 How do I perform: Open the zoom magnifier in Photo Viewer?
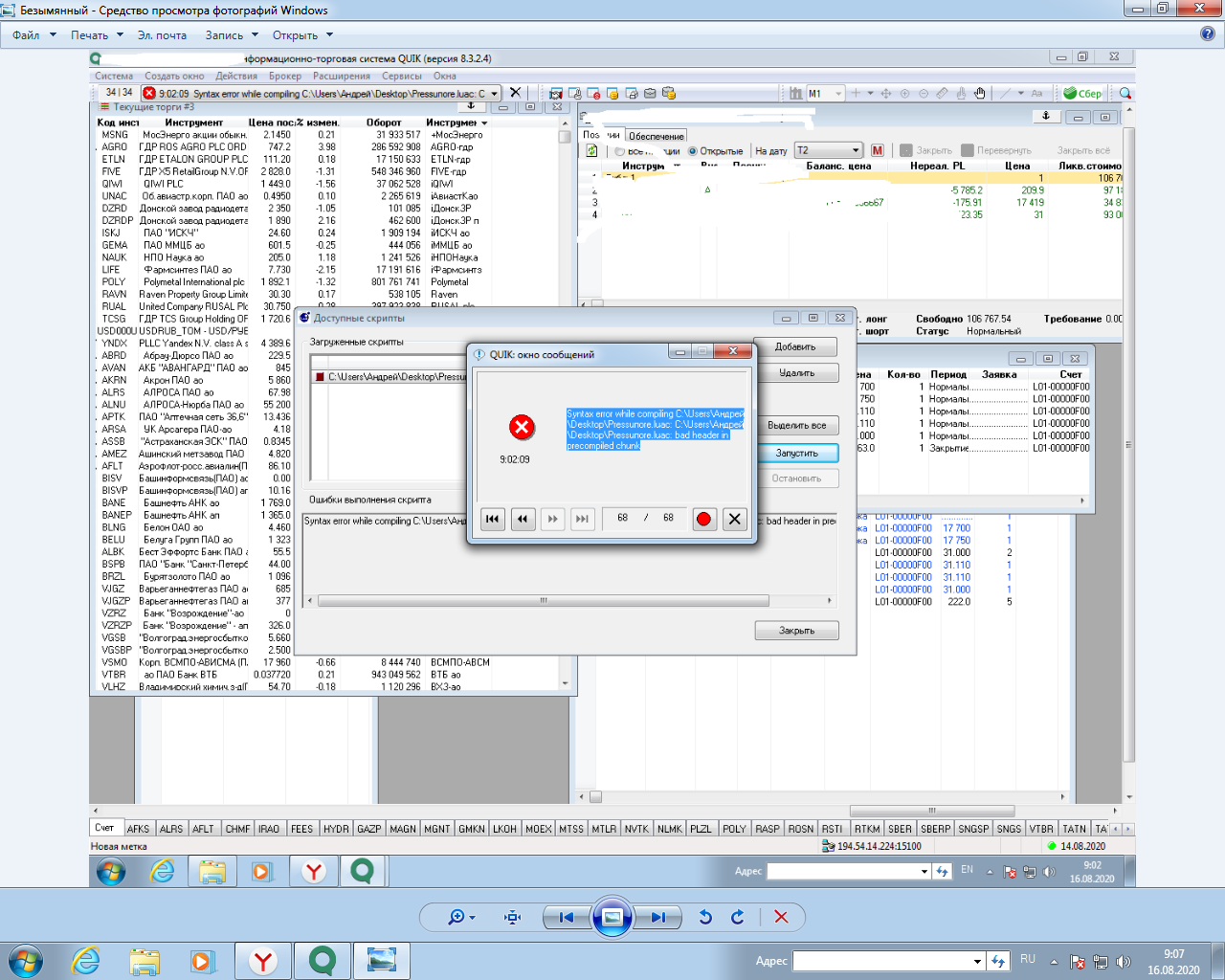coord(457,917)
